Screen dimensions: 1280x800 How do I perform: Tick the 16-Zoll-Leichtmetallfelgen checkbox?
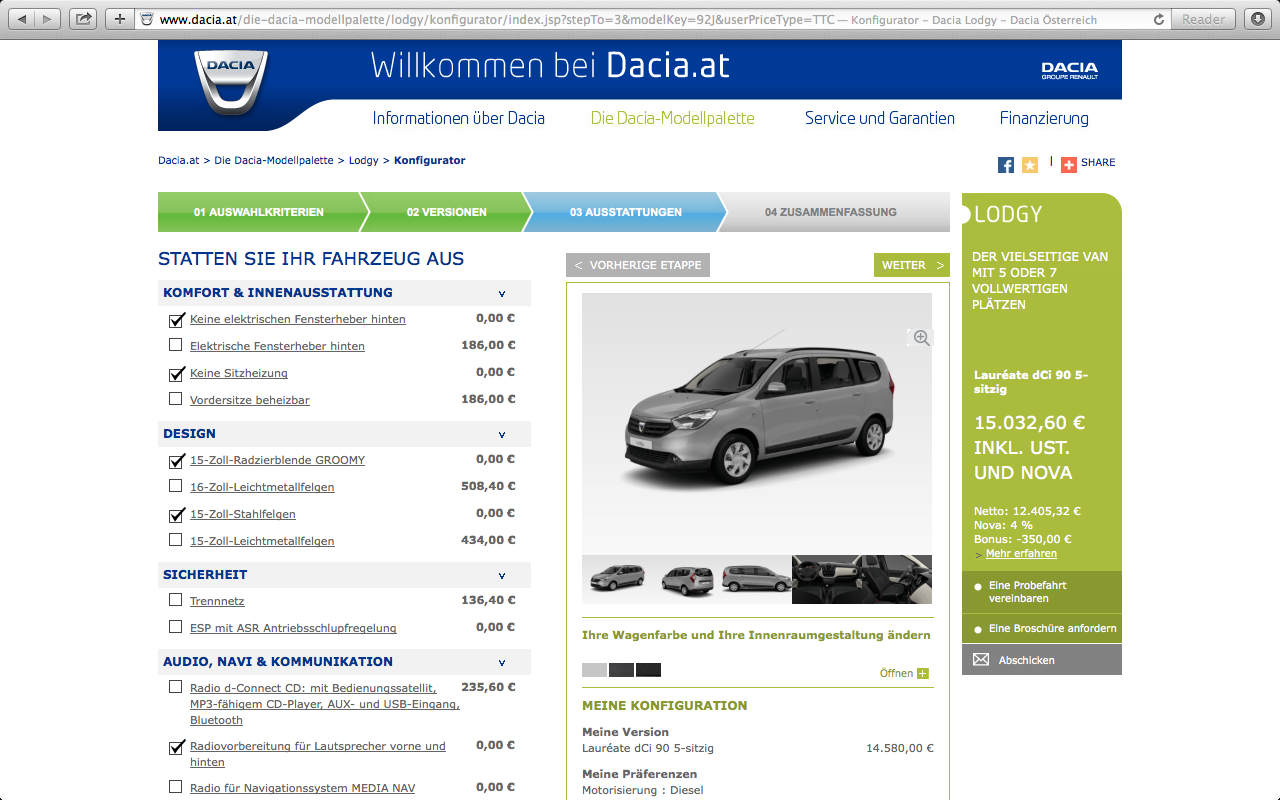(176, 486)
